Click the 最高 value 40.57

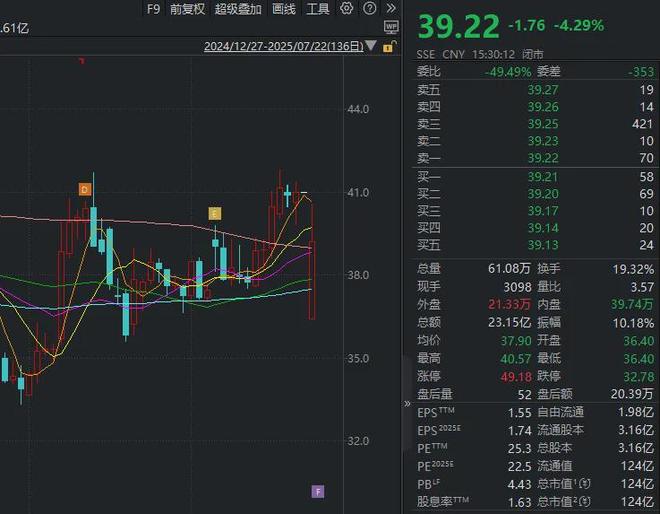click(x=516, y=359)
